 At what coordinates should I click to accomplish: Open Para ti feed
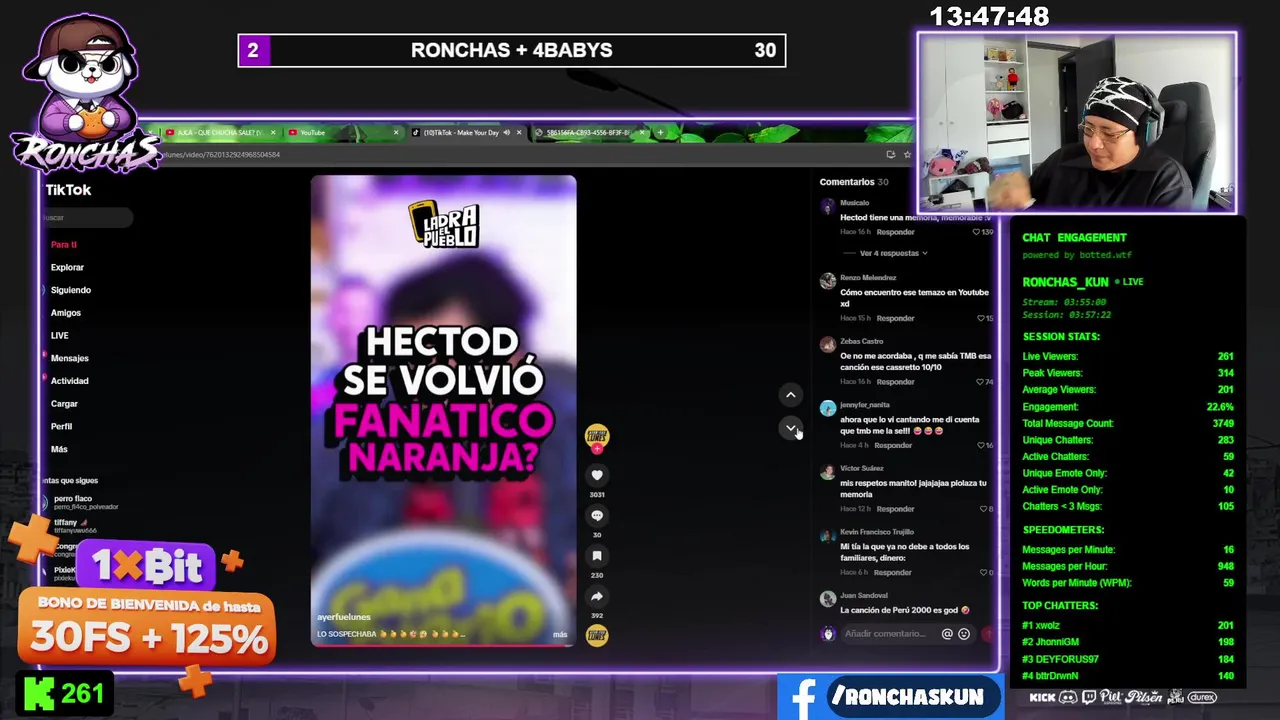tap(64, 244)
